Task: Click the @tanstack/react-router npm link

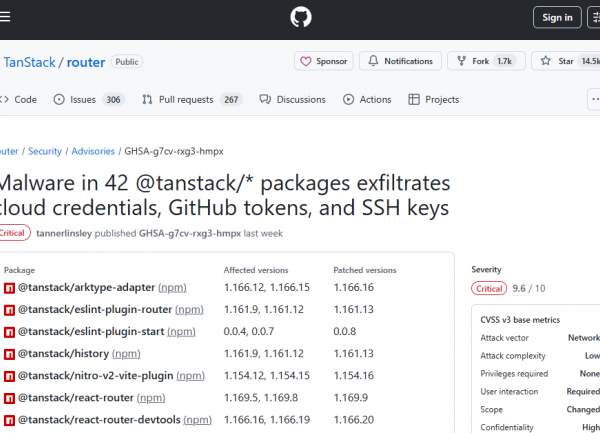Action: (x=151, y=398)
